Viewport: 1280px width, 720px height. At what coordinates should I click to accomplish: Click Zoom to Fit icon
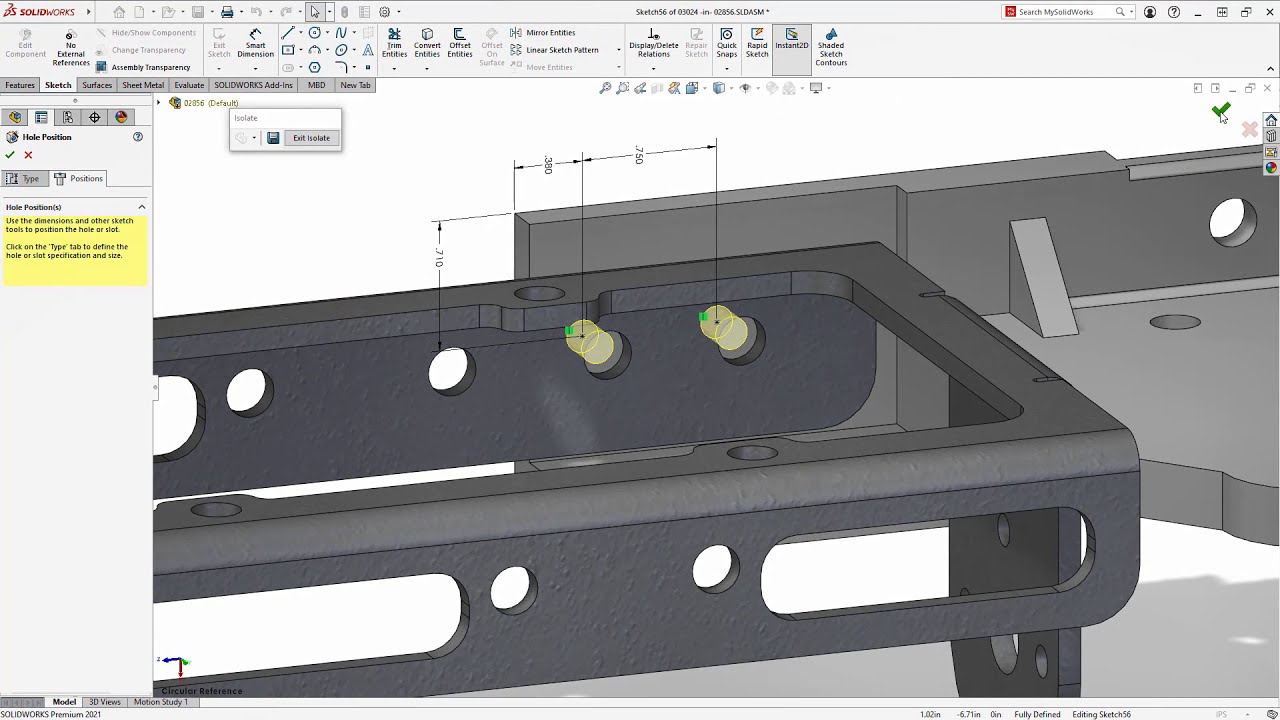click(x=605, y=88)
